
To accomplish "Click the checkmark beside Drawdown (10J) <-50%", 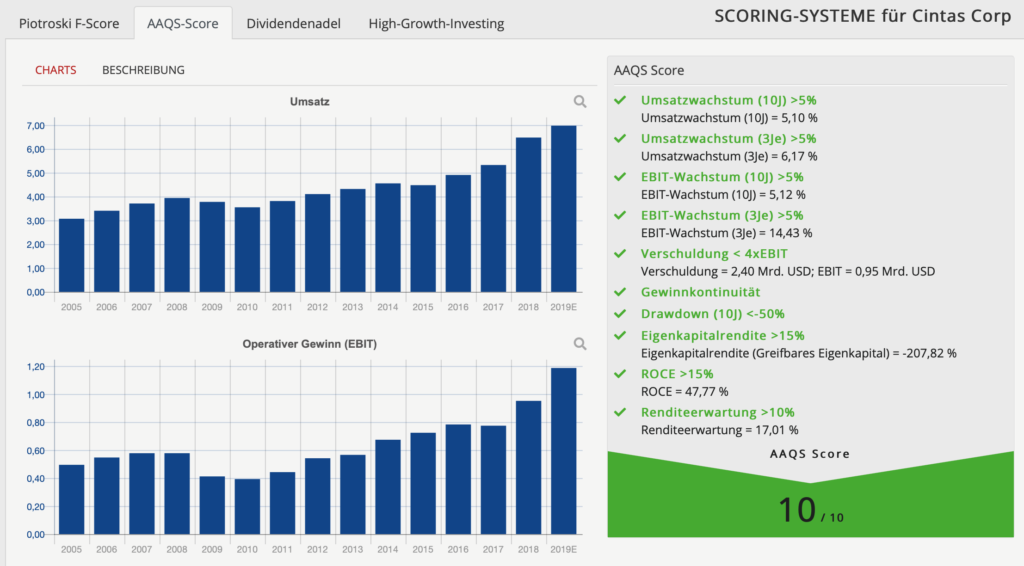I will click(x=620, y=313).
